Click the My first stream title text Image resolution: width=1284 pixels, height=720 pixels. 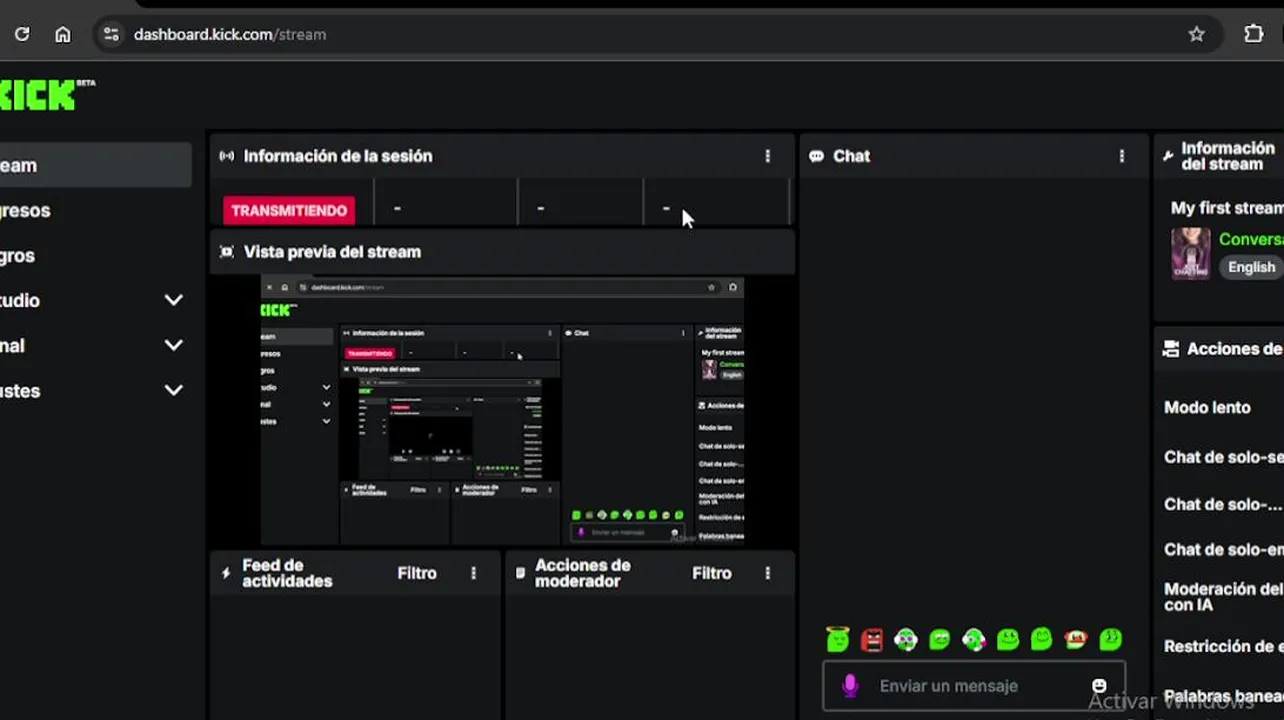point(1227,208)
